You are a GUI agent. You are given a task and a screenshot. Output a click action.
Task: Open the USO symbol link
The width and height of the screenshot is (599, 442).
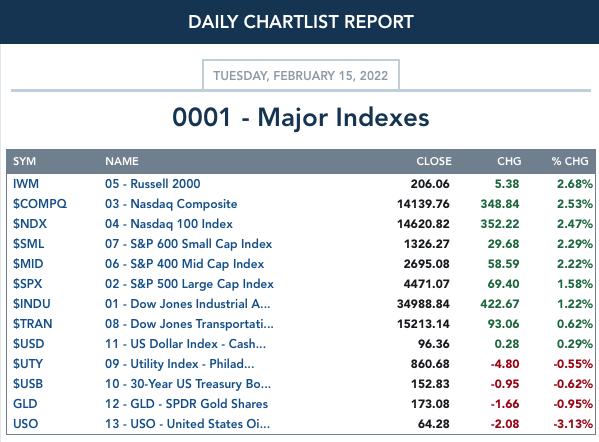pos(26,424)
